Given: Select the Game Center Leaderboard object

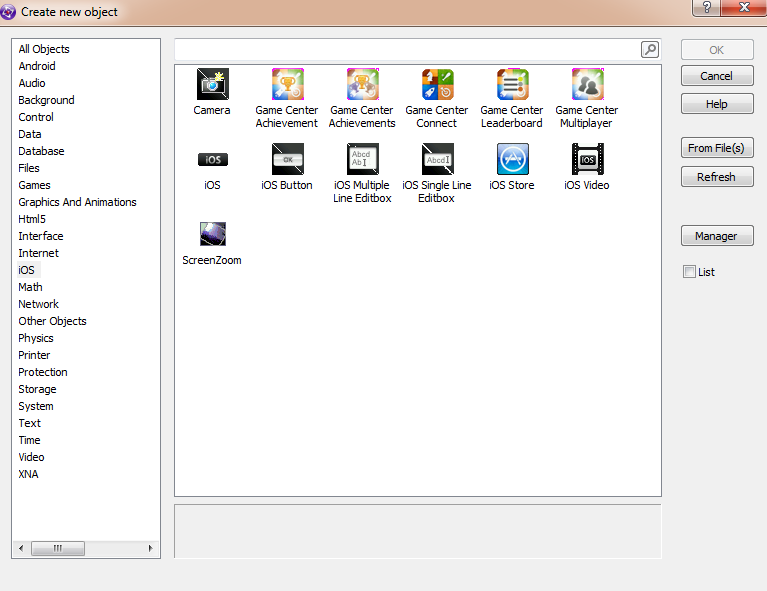Looking at the screenshot, I should click(x=512, y=98).
